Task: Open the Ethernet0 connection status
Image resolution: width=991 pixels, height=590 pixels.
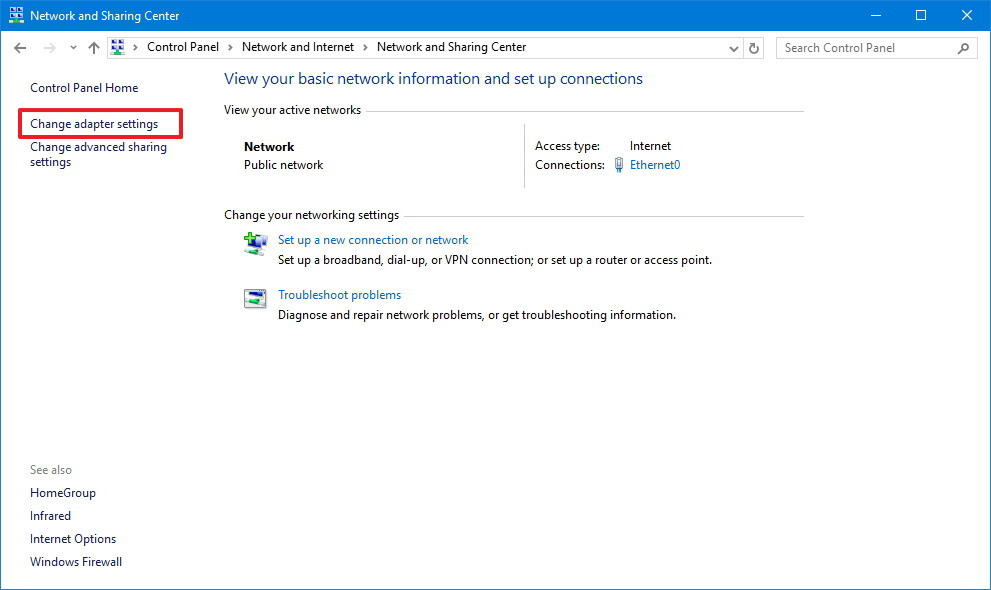Action: [x=656, y=164]
